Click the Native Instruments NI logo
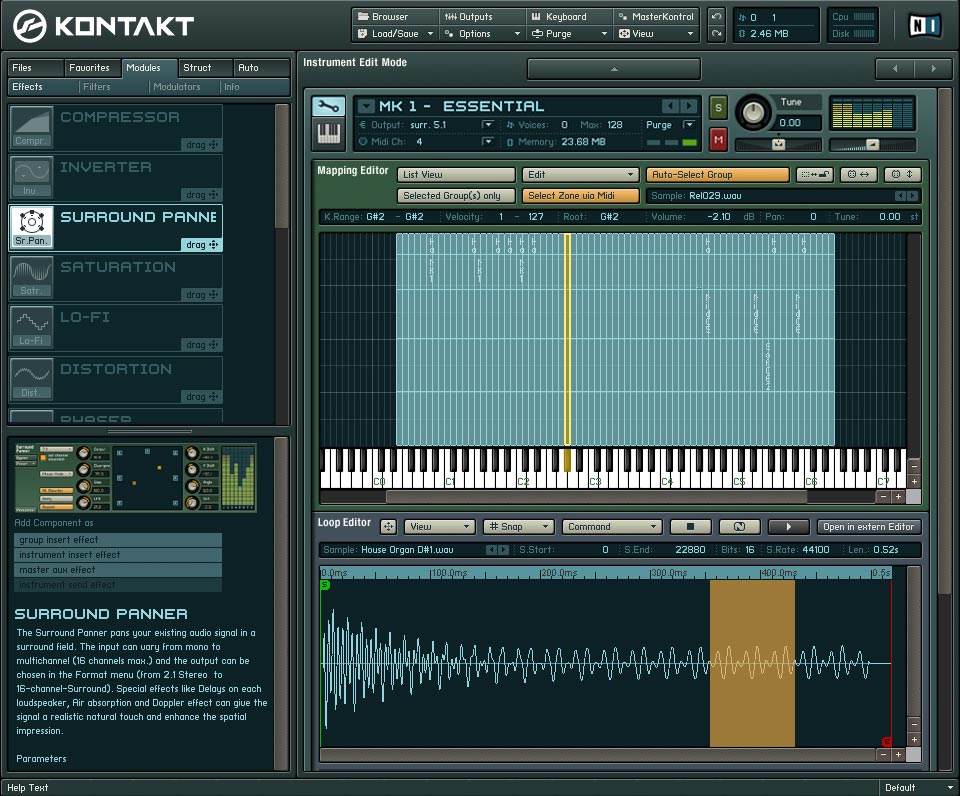Screen dimensions: 960x796 click(x=924, y=25)
